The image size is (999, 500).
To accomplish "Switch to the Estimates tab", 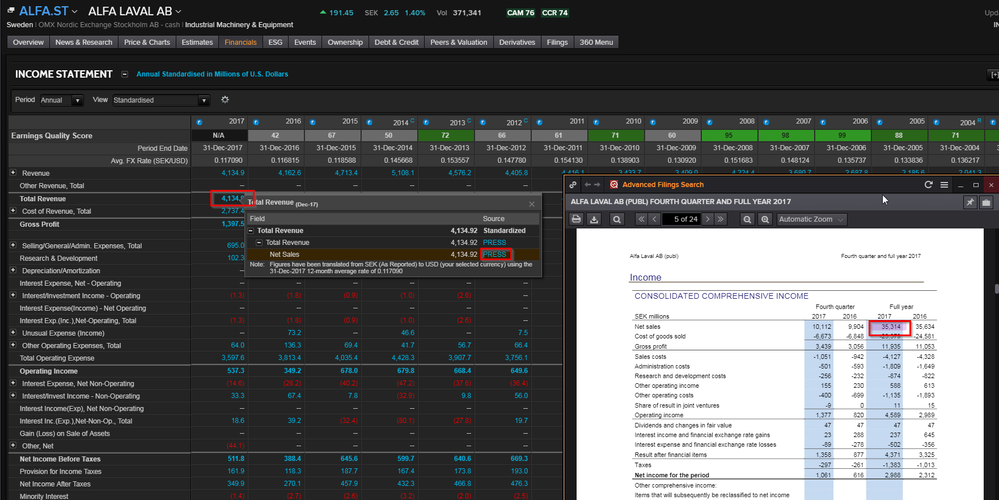I will (197, 43).
